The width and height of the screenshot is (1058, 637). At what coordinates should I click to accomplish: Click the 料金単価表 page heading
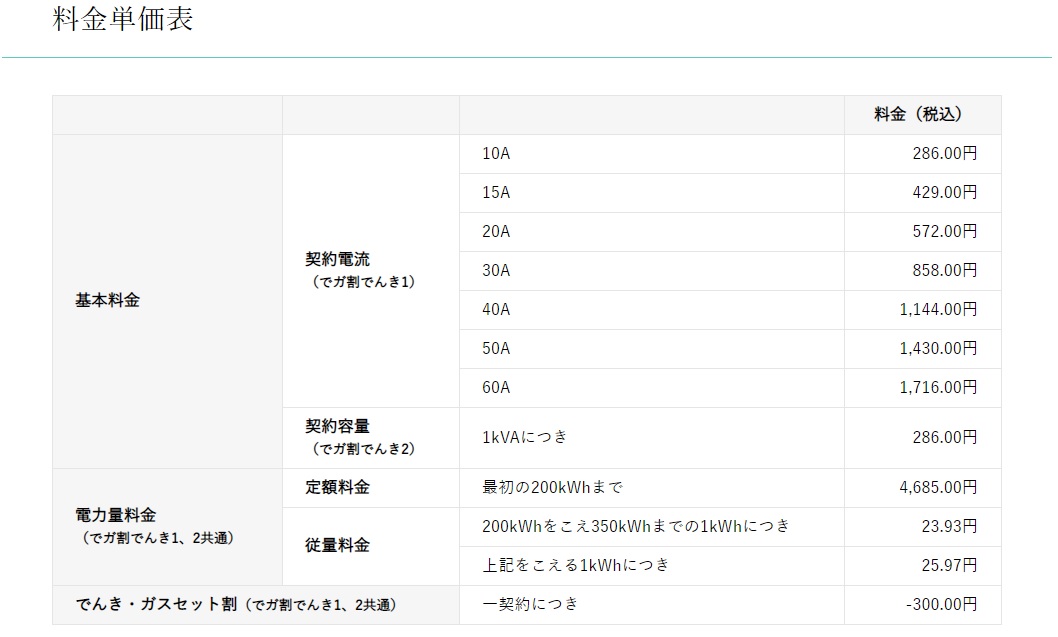point(123,20)
